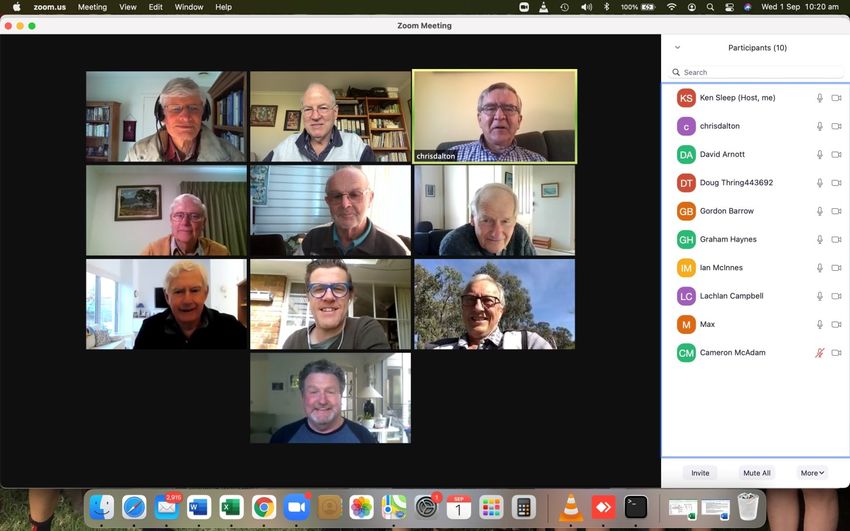Click Cameron McAdam's camera icon
850x531 pixels.
836,353
